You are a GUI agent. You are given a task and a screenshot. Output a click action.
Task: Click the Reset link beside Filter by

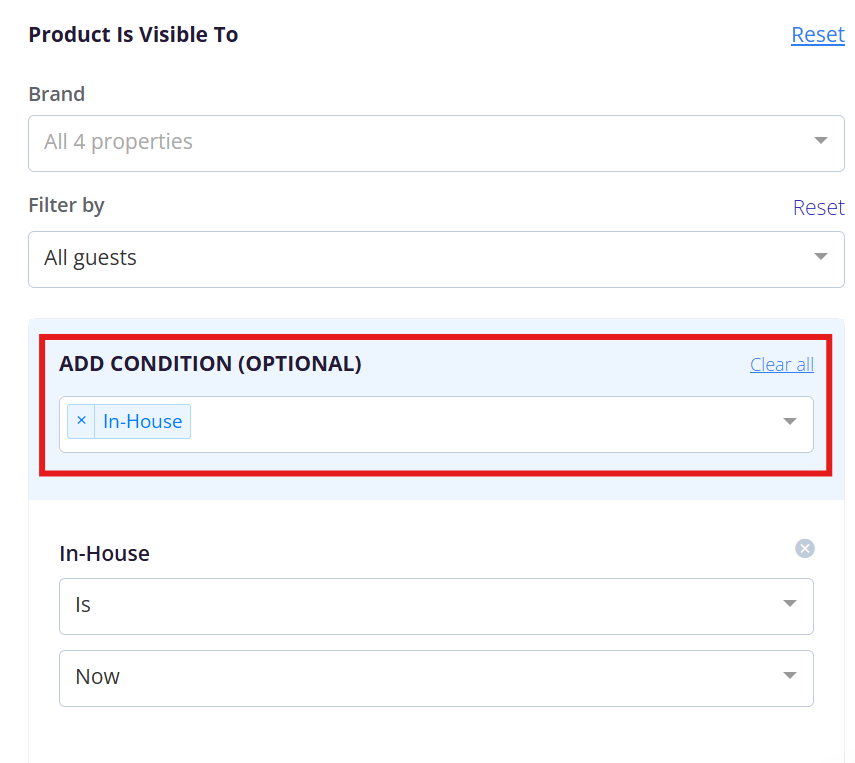pyautogui.click(x=818, y=208)
